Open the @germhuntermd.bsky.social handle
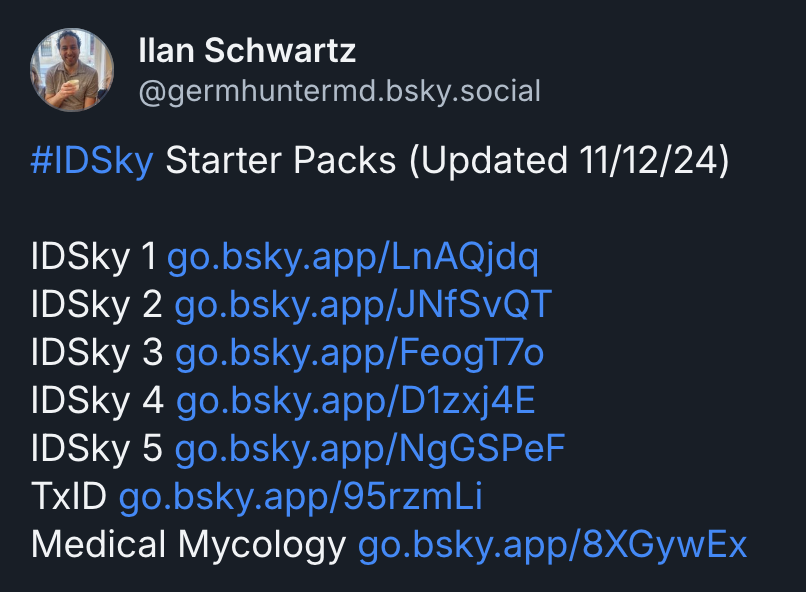 pyautogui.click(x=340, y=91)
